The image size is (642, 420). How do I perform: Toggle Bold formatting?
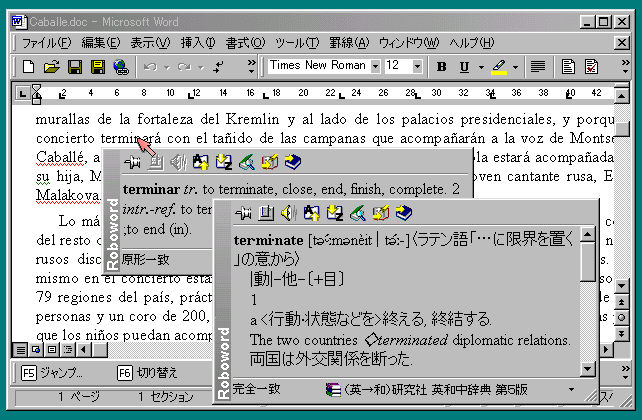[441, 67]
